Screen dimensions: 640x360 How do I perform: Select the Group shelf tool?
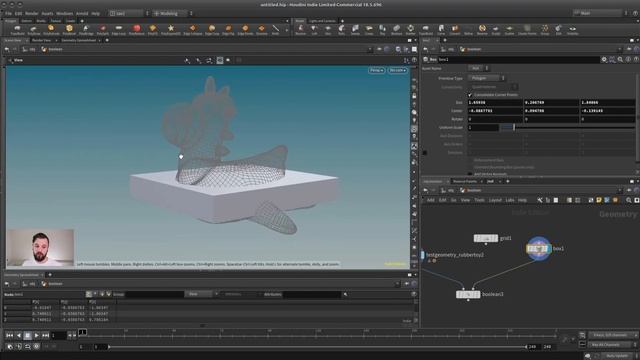pos(545,29)
